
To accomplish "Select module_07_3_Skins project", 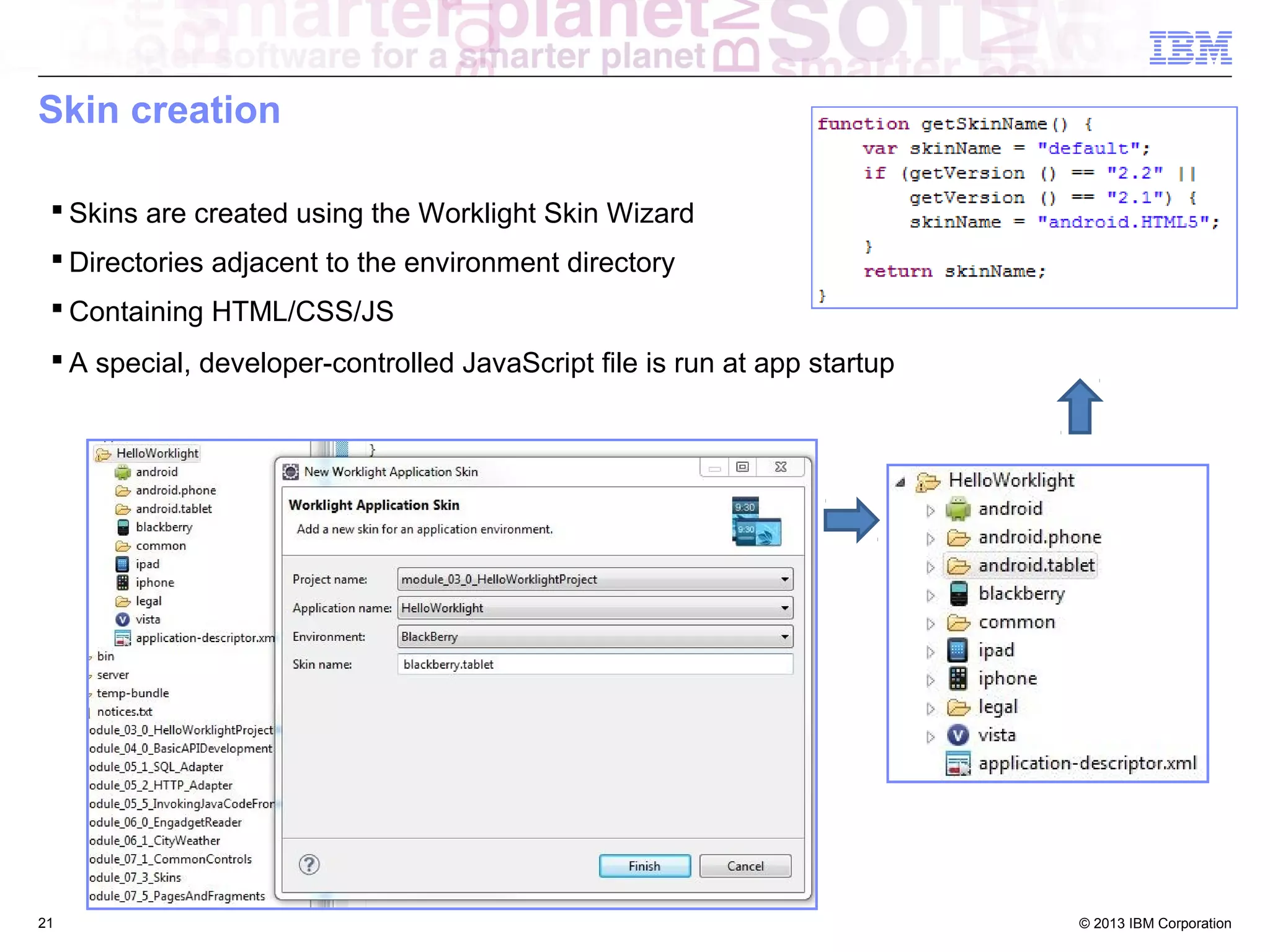I will pyautogui.click(x=135, y=878).
